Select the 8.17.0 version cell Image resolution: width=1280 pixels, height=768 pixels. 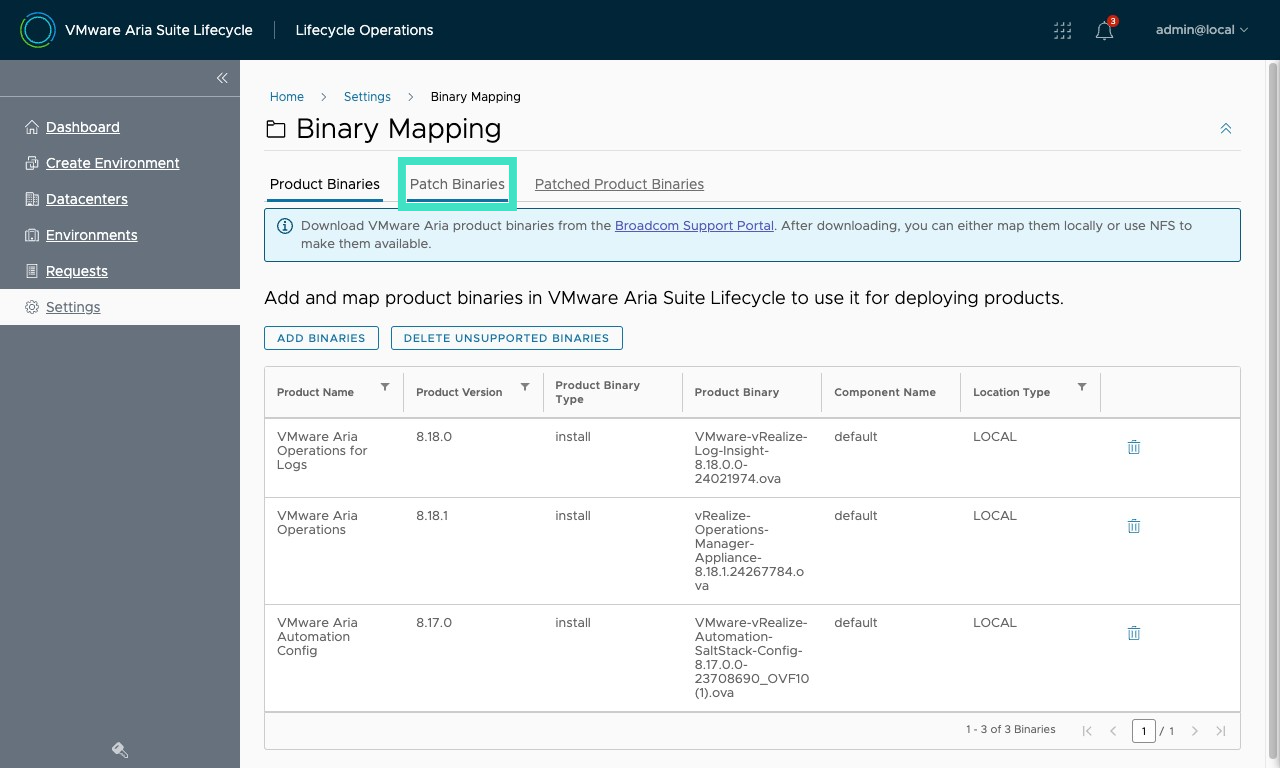coord(434,623)
